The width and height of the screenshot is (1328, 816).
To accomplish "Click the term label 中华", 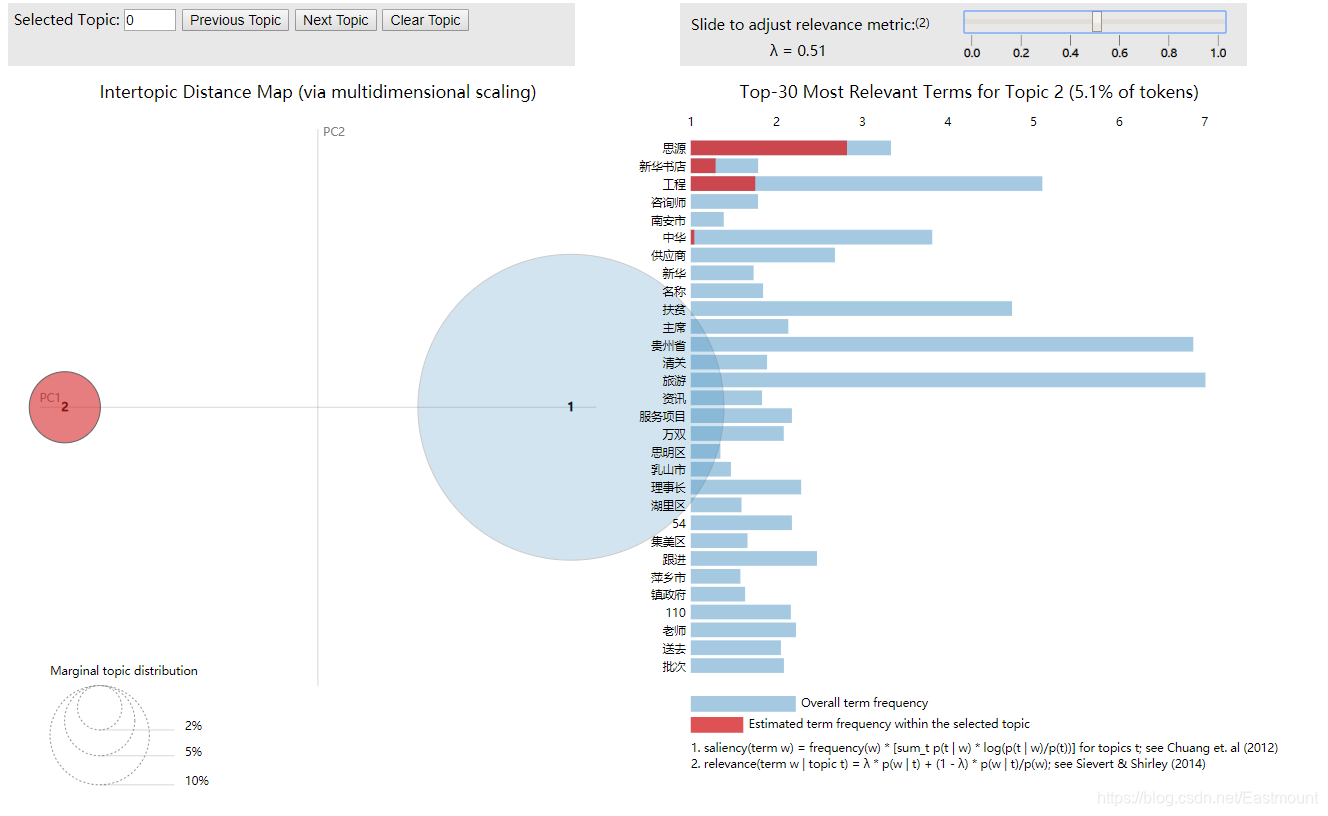I will click(674, 237).
